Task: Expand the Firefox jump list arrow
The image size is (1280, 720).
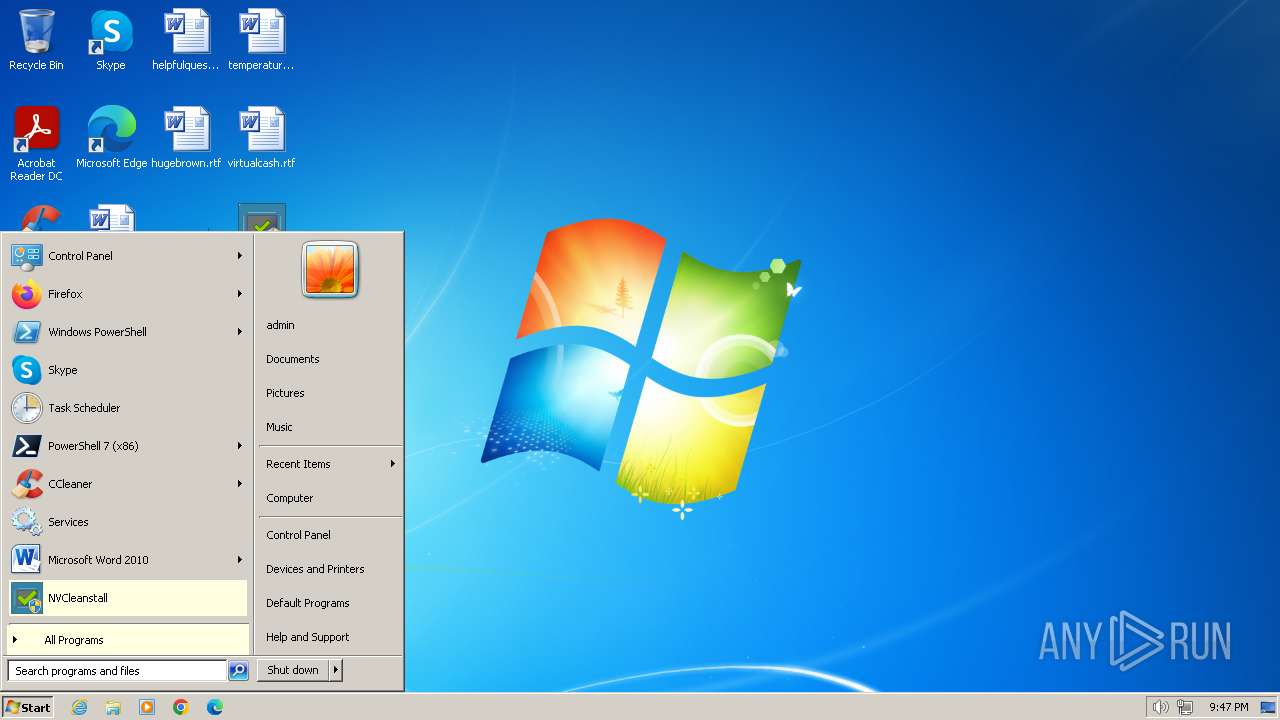Action: coord(240,294)
